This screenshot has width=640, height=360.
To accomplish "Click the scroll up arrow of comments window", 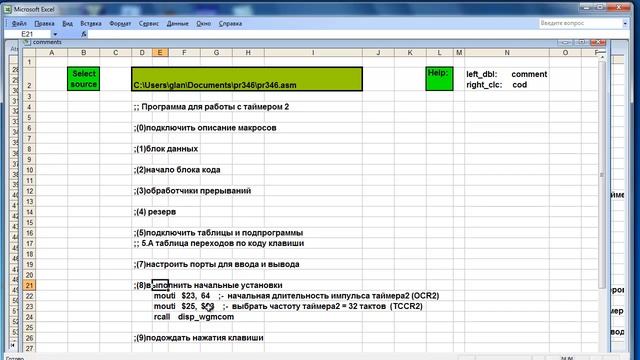I will (x=602, y=58).
